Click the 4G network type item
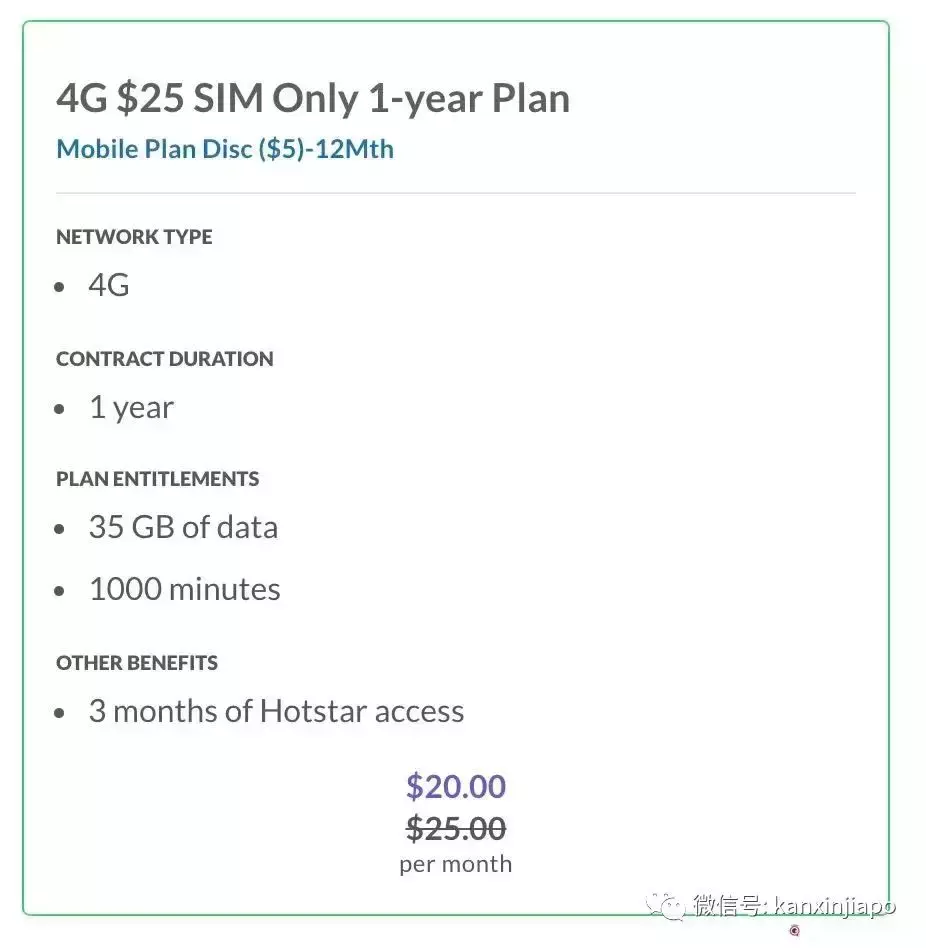The width and height of the screenshot is (926, 948). pos(109,285)
